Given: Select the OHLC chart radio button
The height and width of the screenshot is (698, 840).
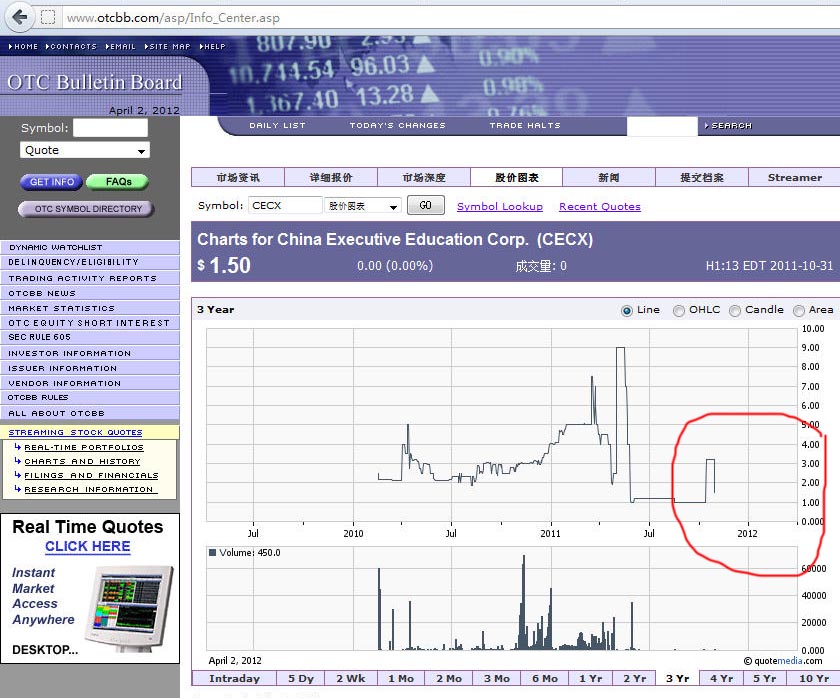Looking at the screenshot, I should (x=679, y=311).
